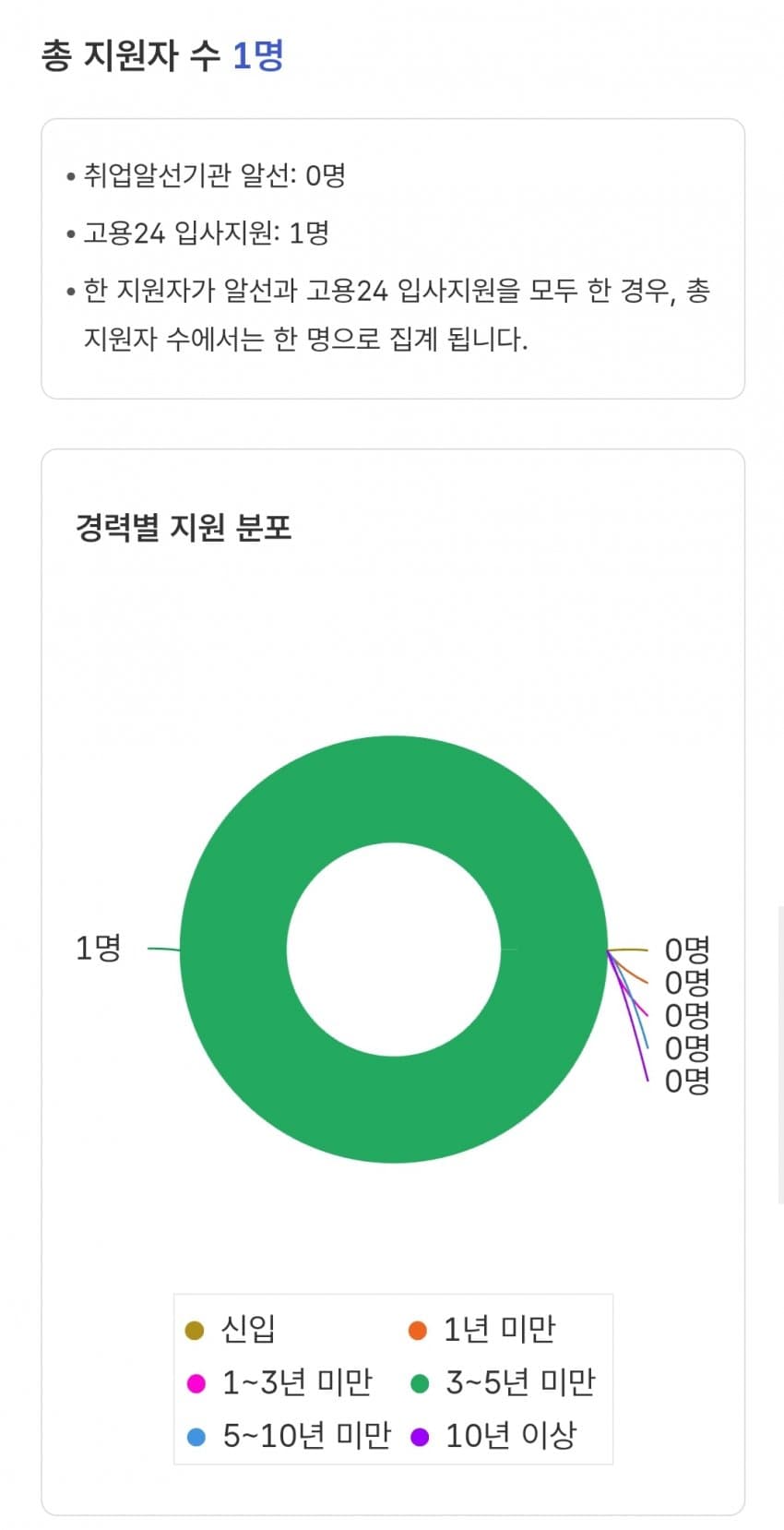Click the 고용24 입사지원: 1명 line
The image size is (784, 1530).
pyautogui.click(x=207, y=233)
